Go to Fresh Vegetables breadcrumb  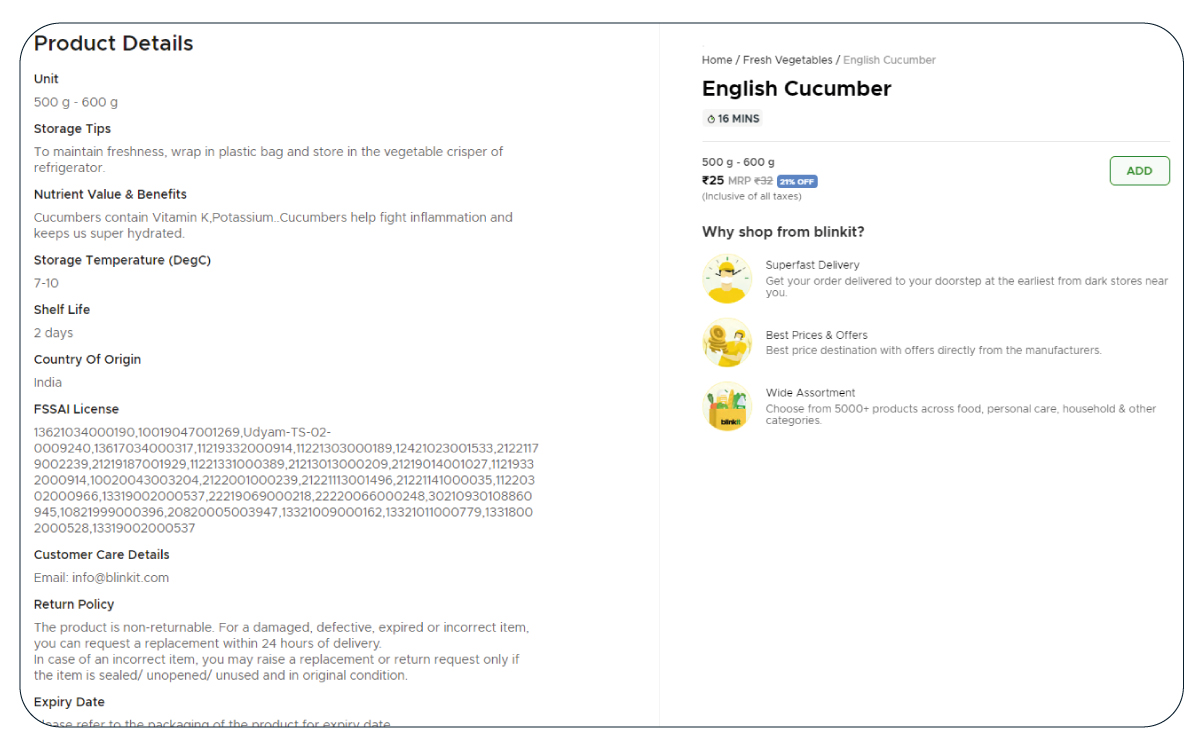pos(787,60)
